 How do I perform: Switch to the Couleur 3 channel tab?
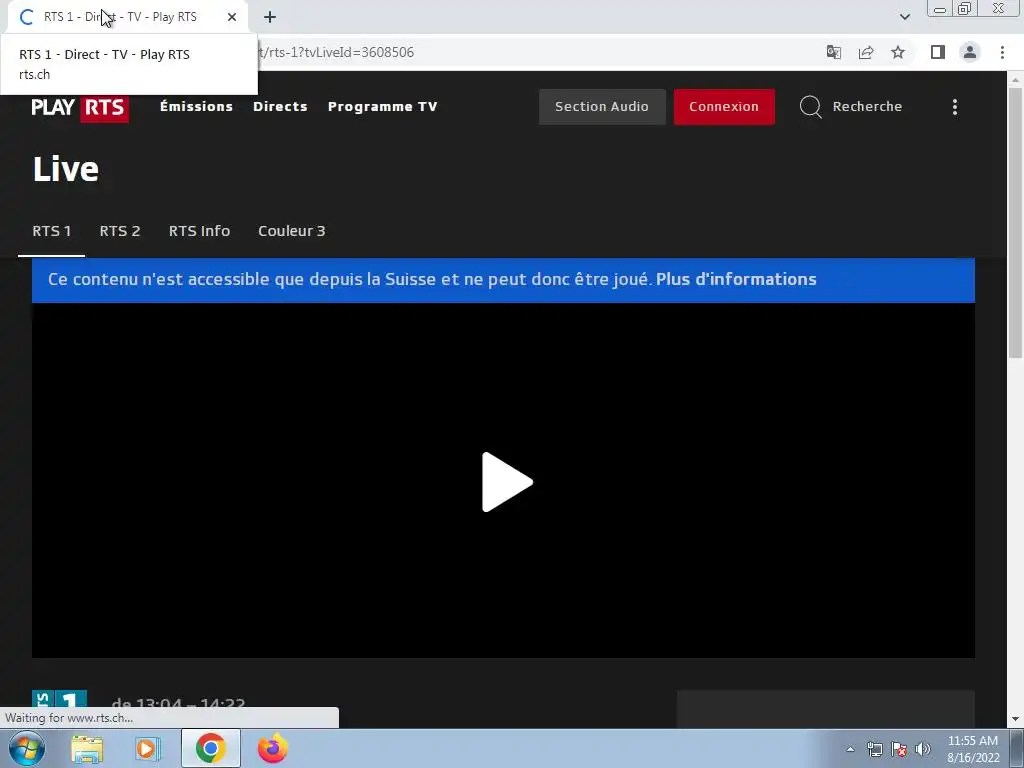[x=292, y=231]
